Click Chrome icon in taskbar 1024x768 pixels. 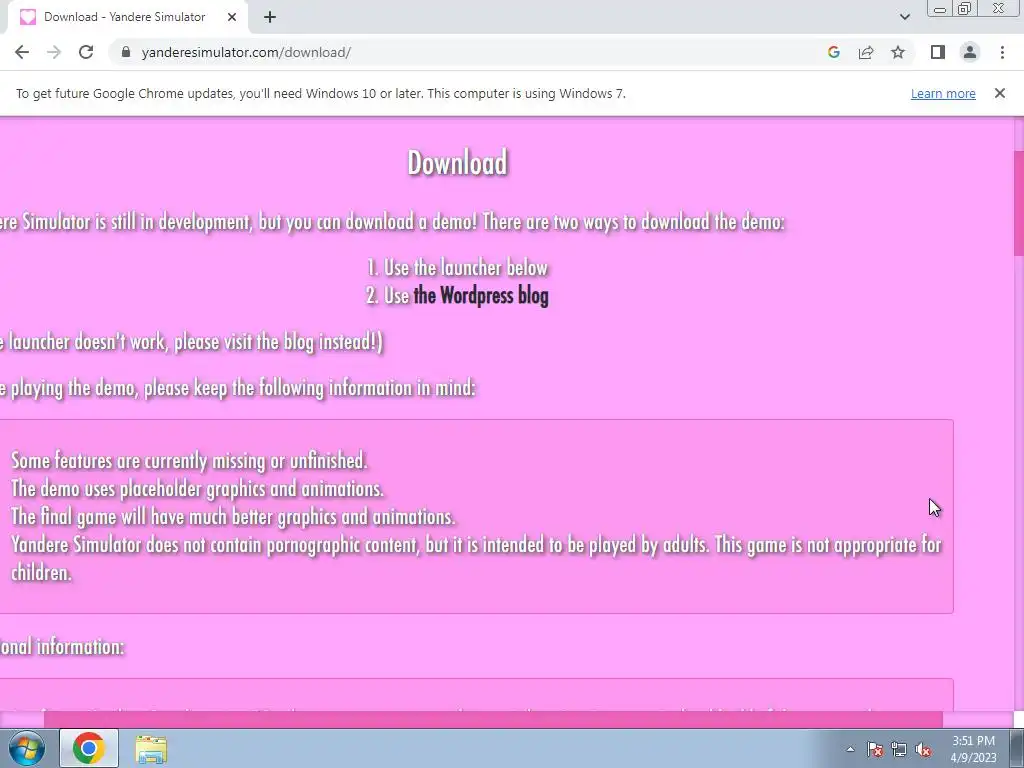click(x=89, y=748)
